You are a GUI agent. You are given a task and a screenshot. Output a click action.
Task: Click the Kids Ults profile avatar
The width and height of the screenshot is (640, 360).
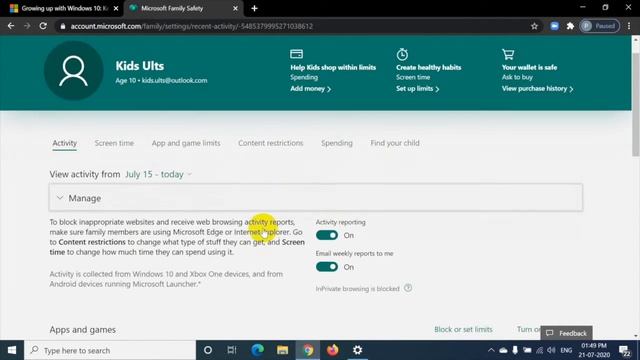pyautogui.click(x=73, y=71)
